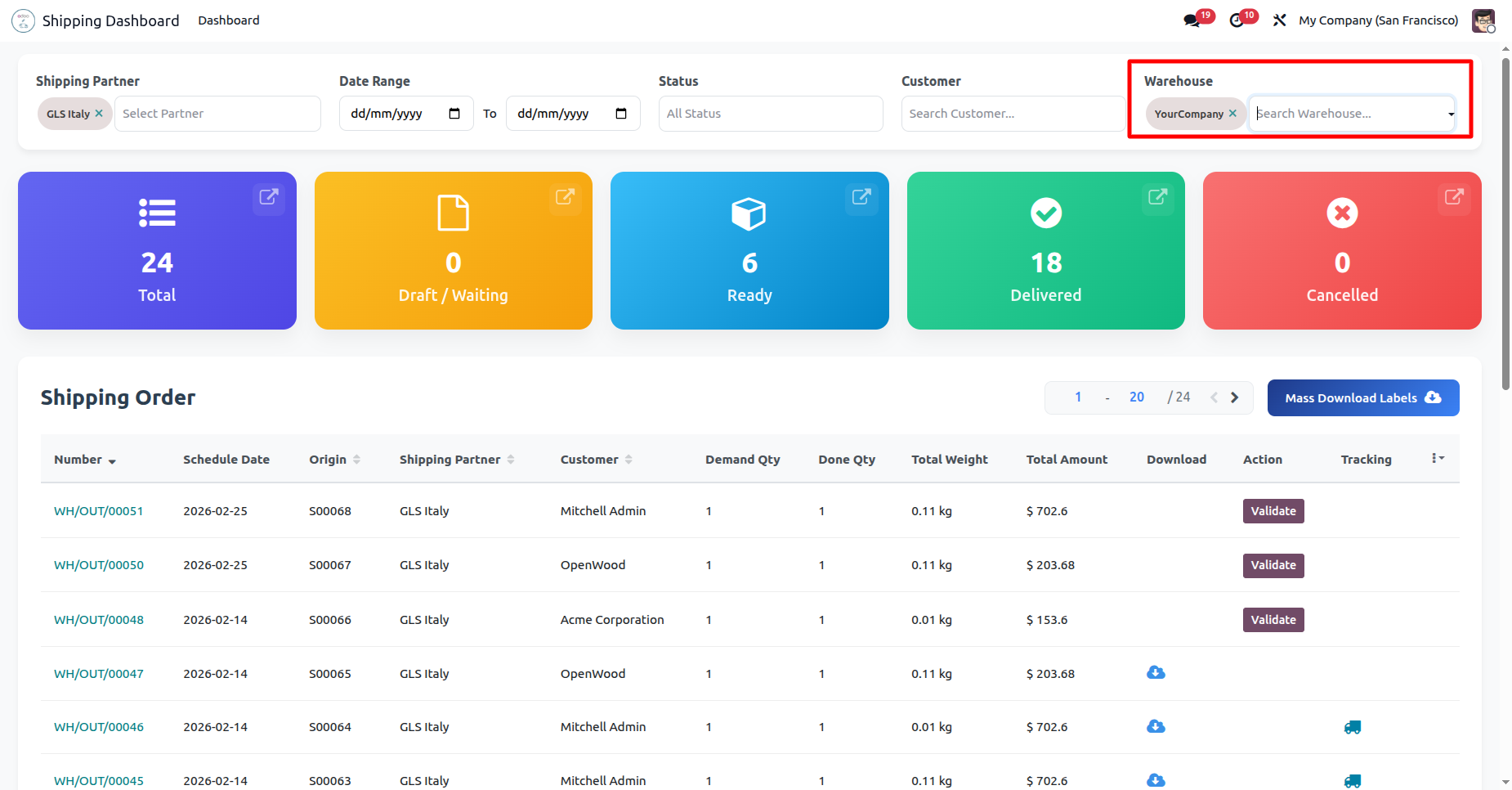The width and height of the screenshot is (1512, 790).
Task: Open the activities clock icon with badge
Action: (x=1237, y=20)
